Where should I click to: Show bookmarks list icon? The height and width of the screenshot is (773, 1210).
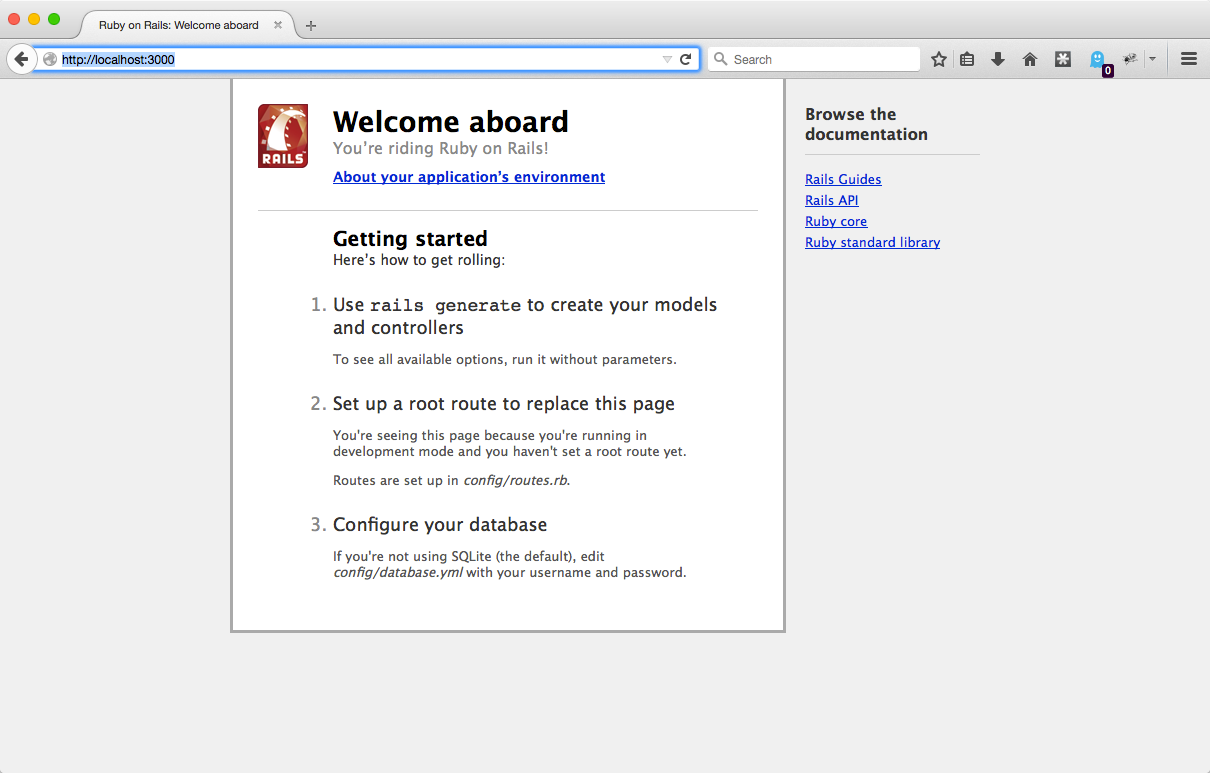[x=967, y=59]
